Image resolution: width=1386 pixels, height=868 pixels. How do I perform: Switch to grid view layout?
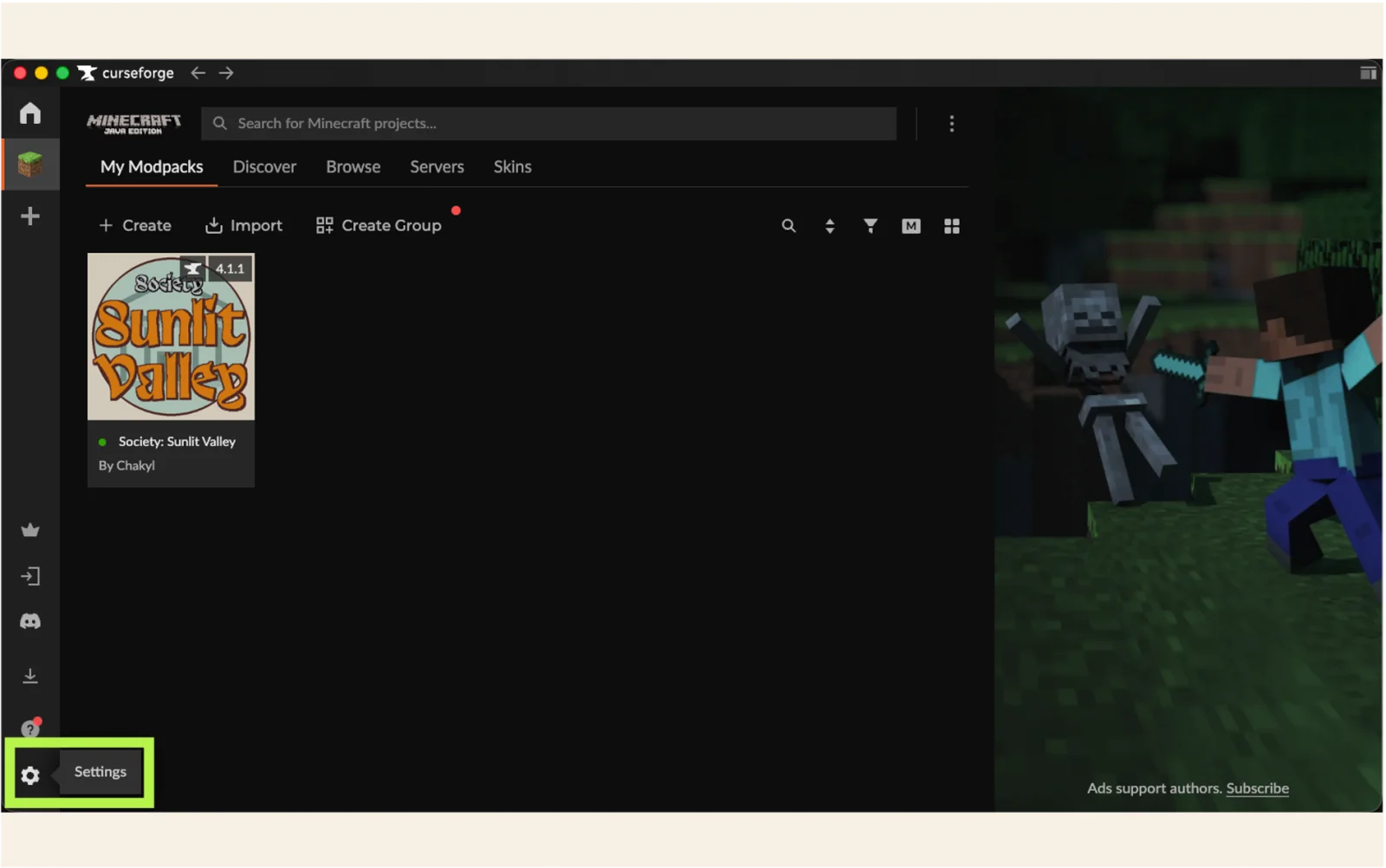[951, 226]
